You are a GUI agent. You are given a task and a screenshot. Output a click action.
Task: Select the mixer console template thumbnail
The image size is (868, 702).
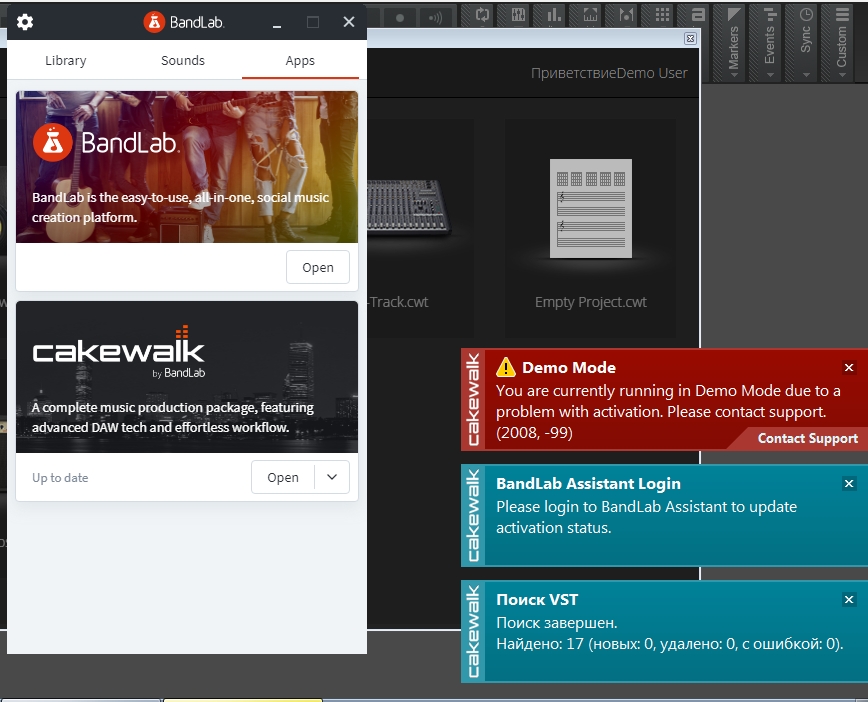pyautogui.click(x=409, y=206)
